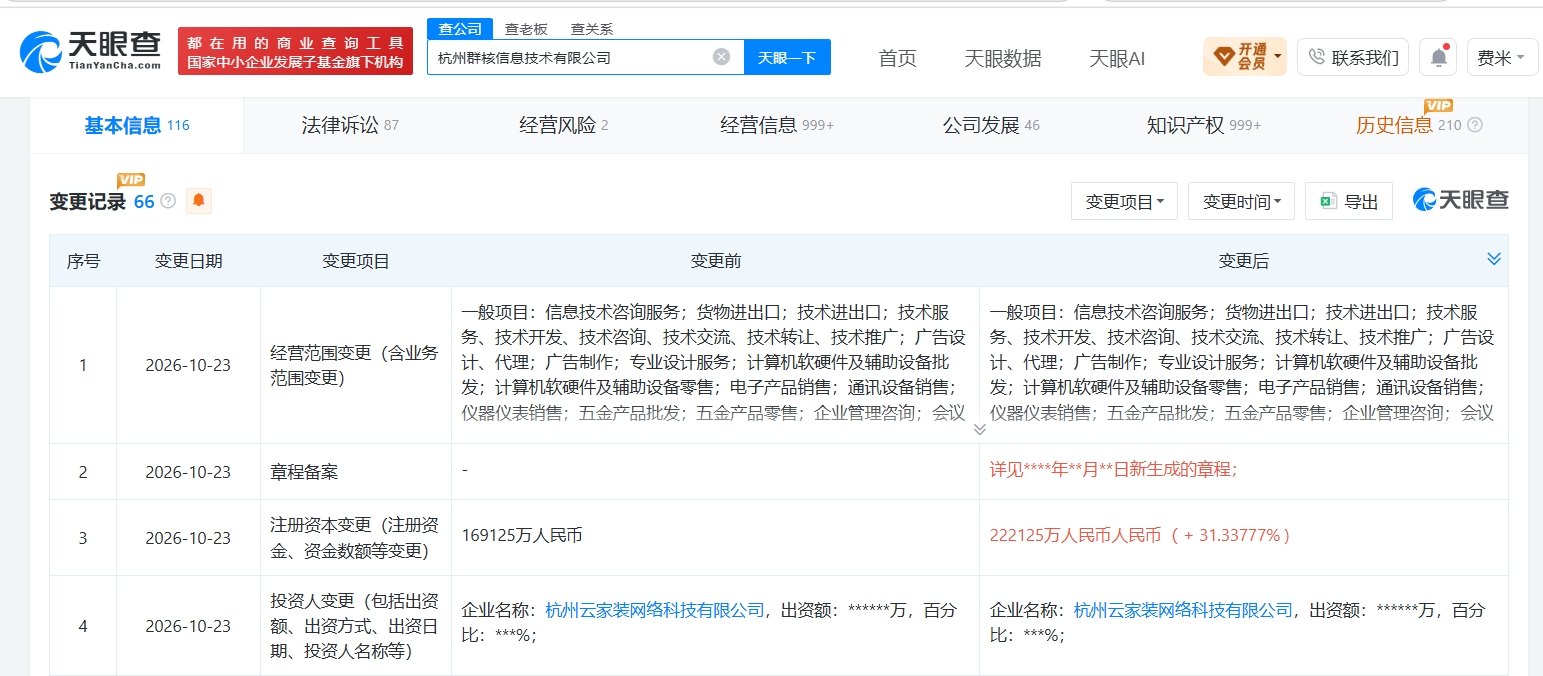Open the notification bell in the top bar

click(x=1438, y=57)
